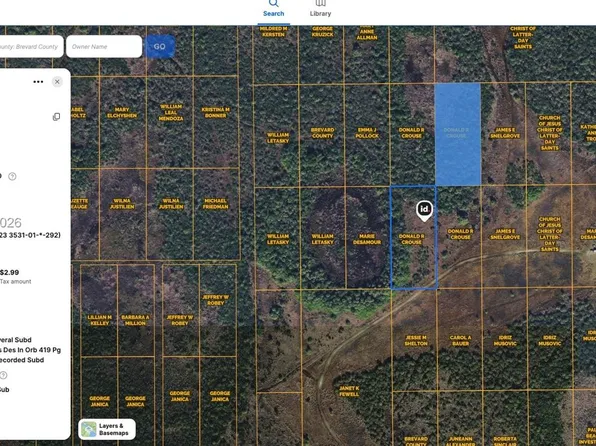This screenshot has width=596, height=446.
Task: Select the blue highlighted Donald R Crouse parcel
Action: [x=458, y=134]
